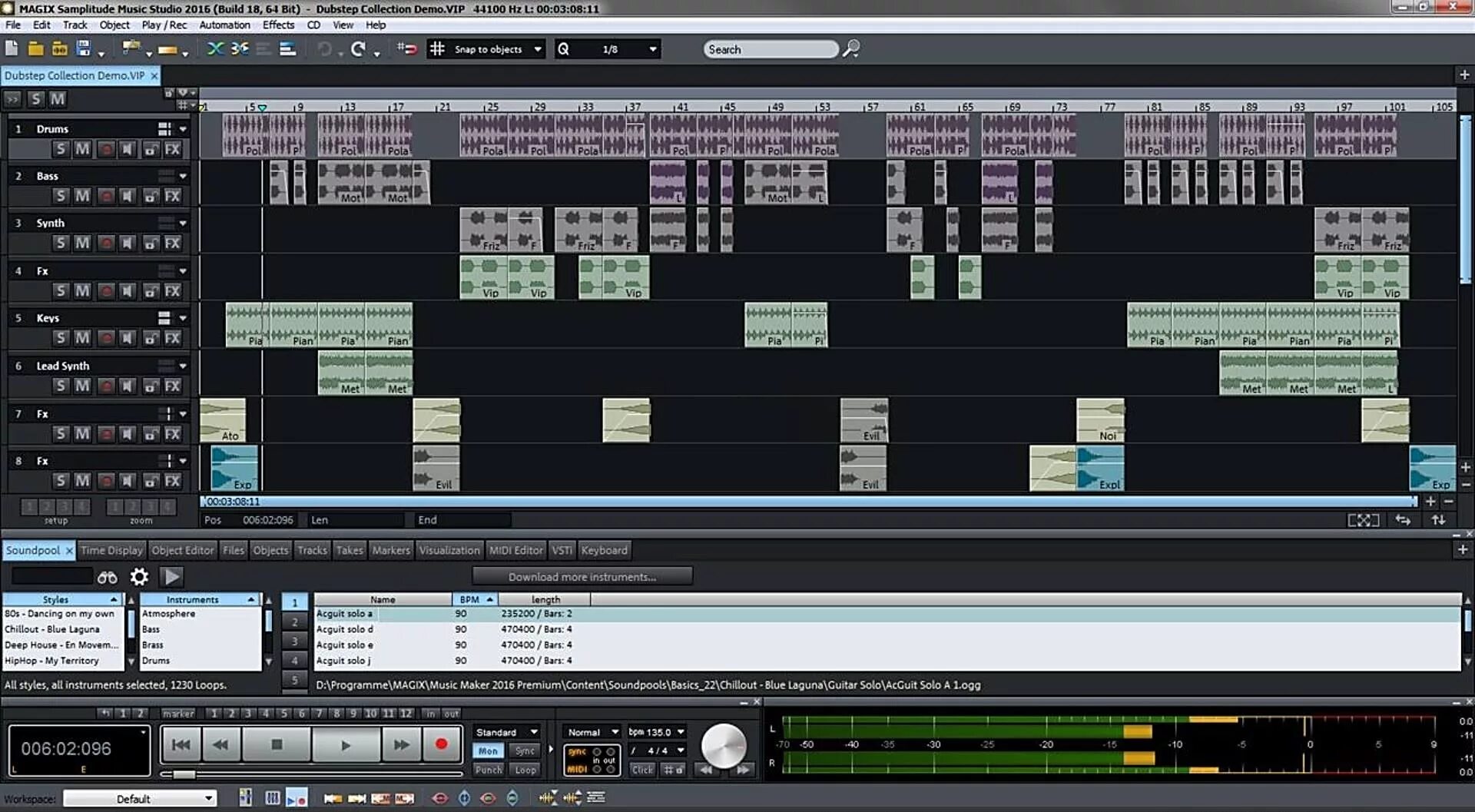Screen dimensions: 1475x812
Task: Mute the Keys track
Action: pos(82,339)
